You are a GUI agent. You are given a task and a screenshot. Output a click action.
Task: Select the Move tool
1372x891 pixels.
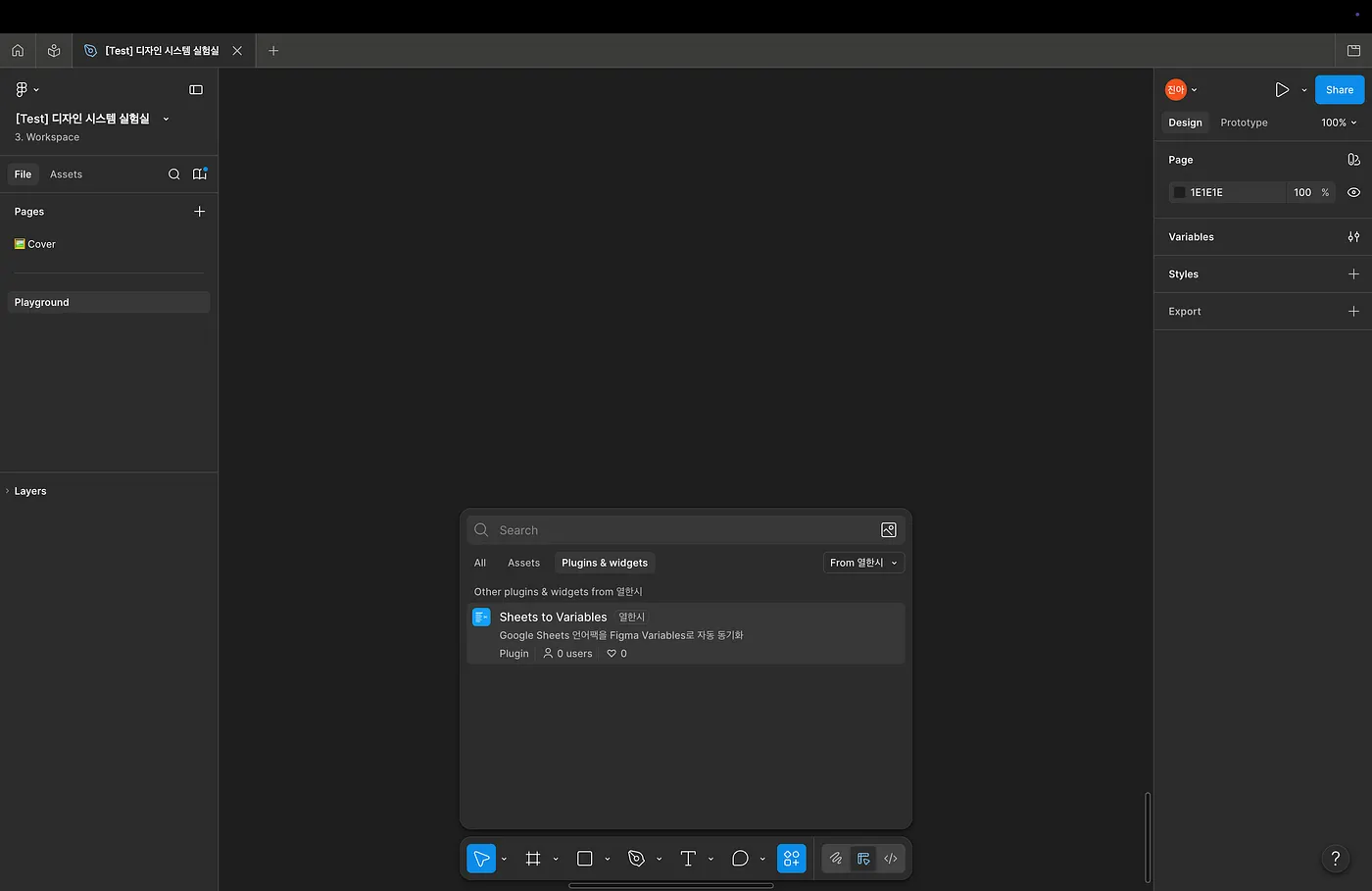tap(481, 859)
